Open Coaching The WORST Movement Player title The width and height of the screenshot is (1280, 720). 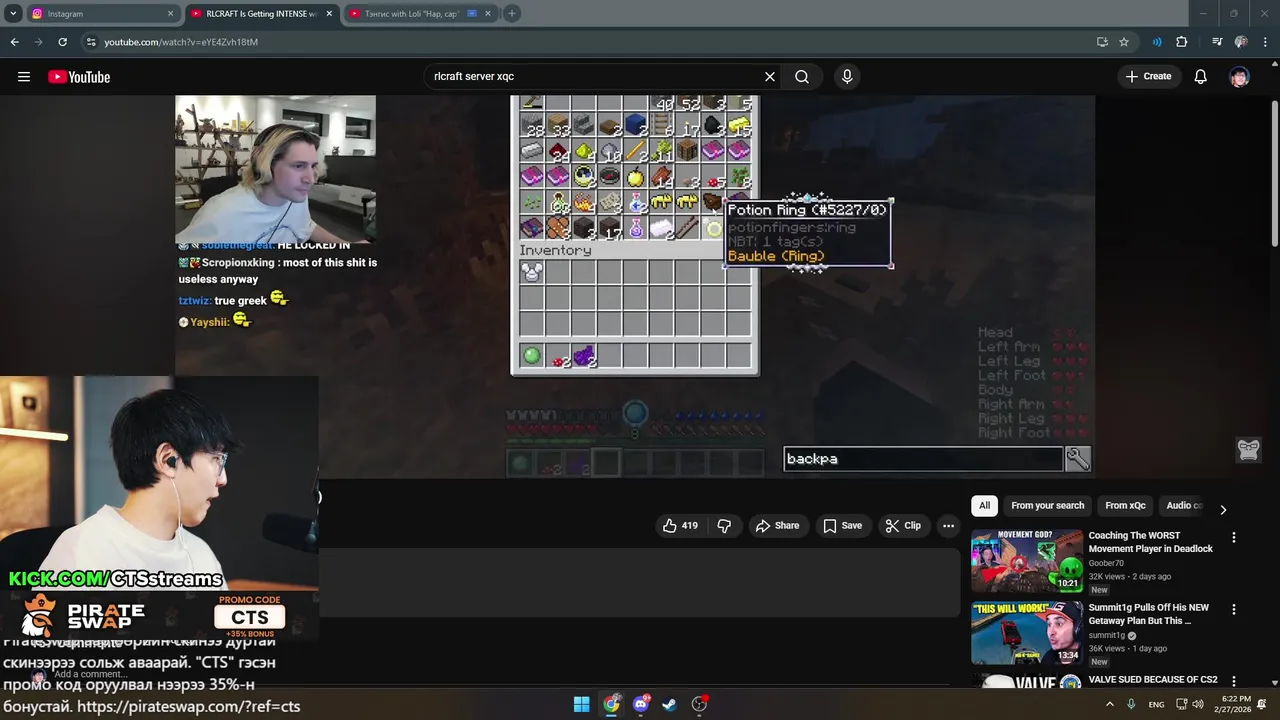pyautogui.click(x=1150, y=542)
